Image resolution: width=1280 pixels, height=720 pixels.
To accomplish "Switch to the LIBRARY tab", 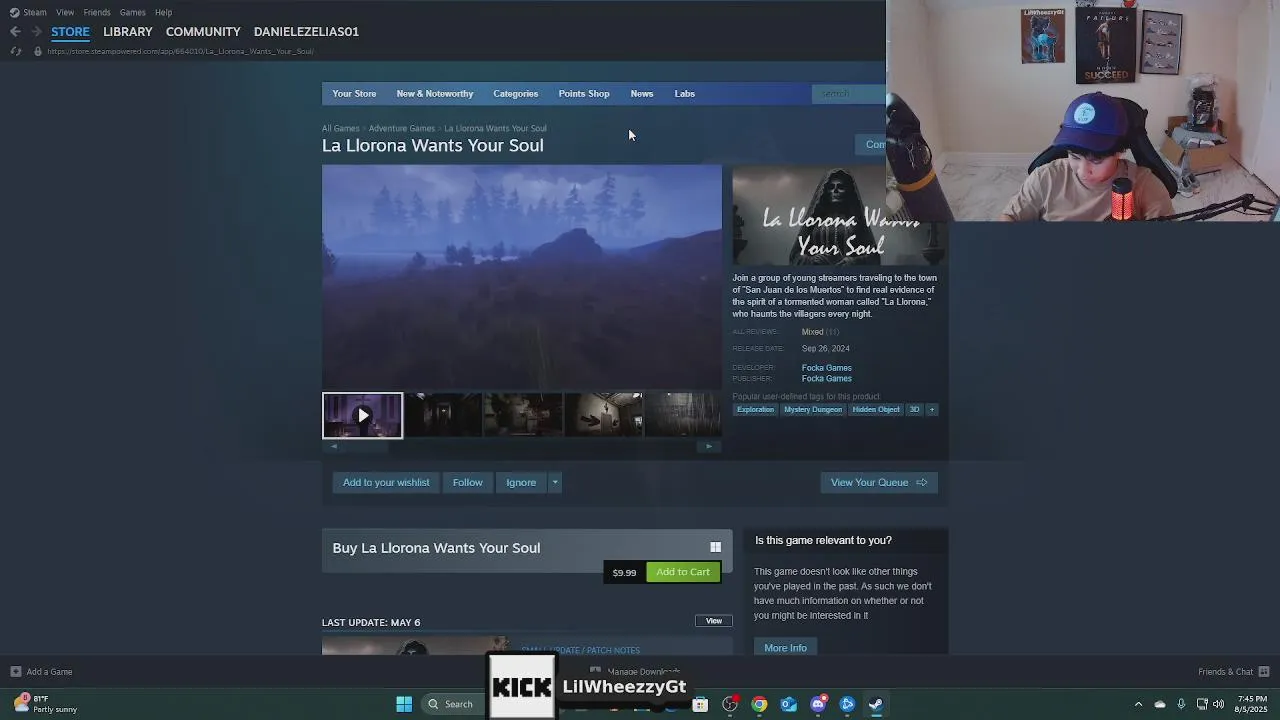I will click(128, 32).
